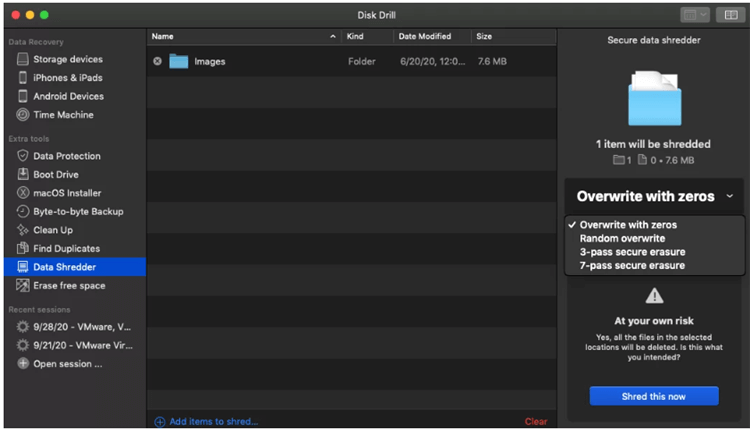Viewport: 750px width, 430px height.
Task: Open Byte-to-byte Backup tool
Action: point(78,212)
